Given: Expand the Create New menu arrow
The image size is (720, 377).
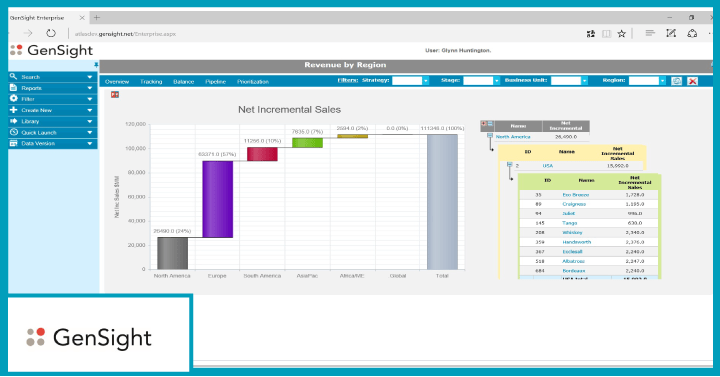Looking at the screenshot, I should coord(90,111).
